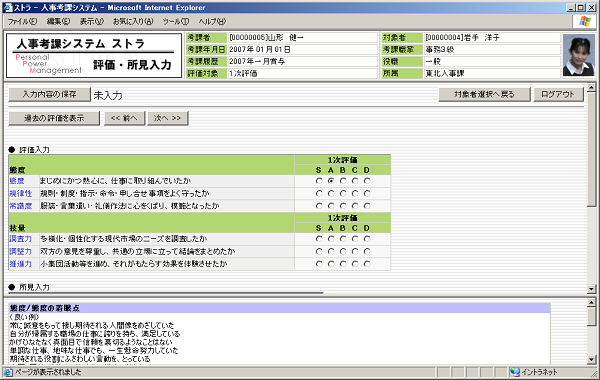The width and height of the screenshot is (600, 380).
Task: Select rating B for 調査力 row
Action: [x=343, y=239]
